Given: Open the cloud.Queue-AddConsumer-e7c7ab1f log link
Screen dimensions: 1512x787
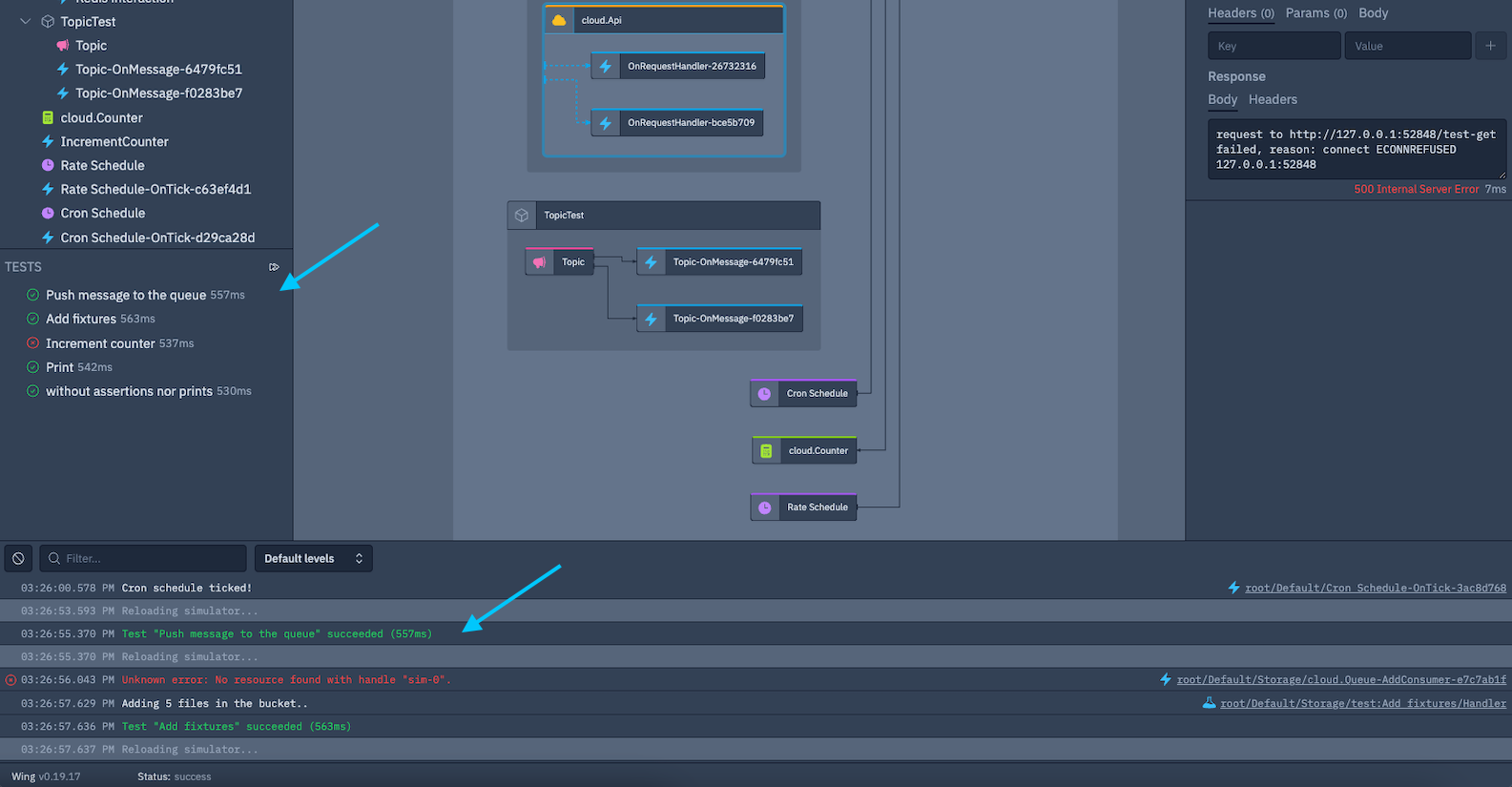Looking at the screenshot, I should pyautogui.click(x=1340, y=679).
